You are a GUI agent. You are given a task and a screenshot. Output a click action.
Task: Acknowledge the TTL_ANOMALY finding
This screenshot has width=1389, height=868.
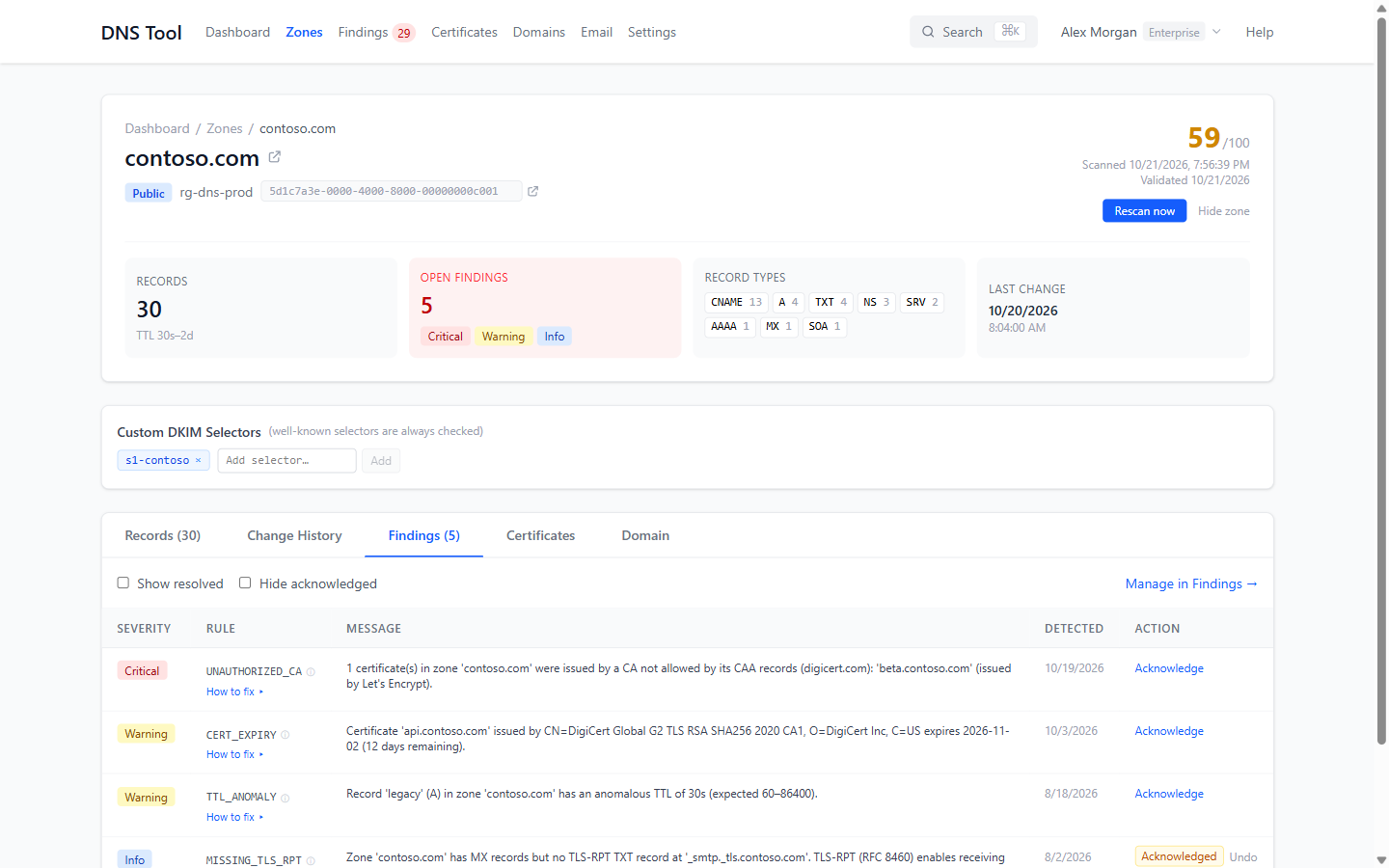click(x=1169, y=794)
